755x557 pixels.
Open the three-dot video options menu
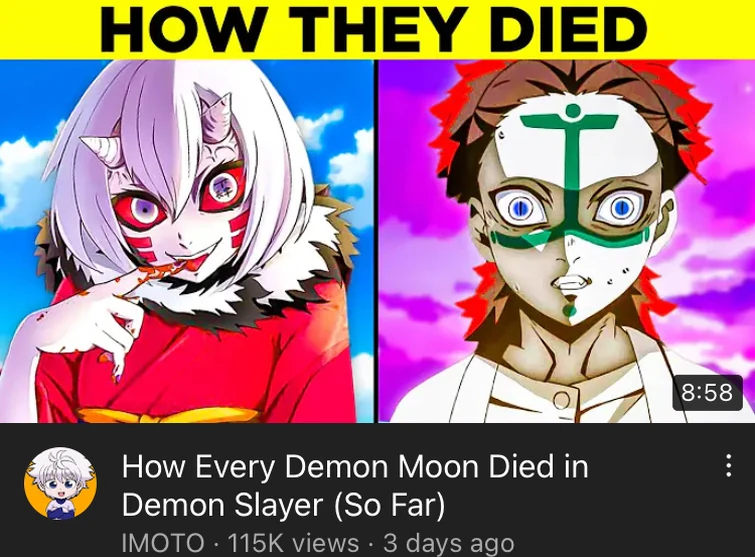point(729,466)
